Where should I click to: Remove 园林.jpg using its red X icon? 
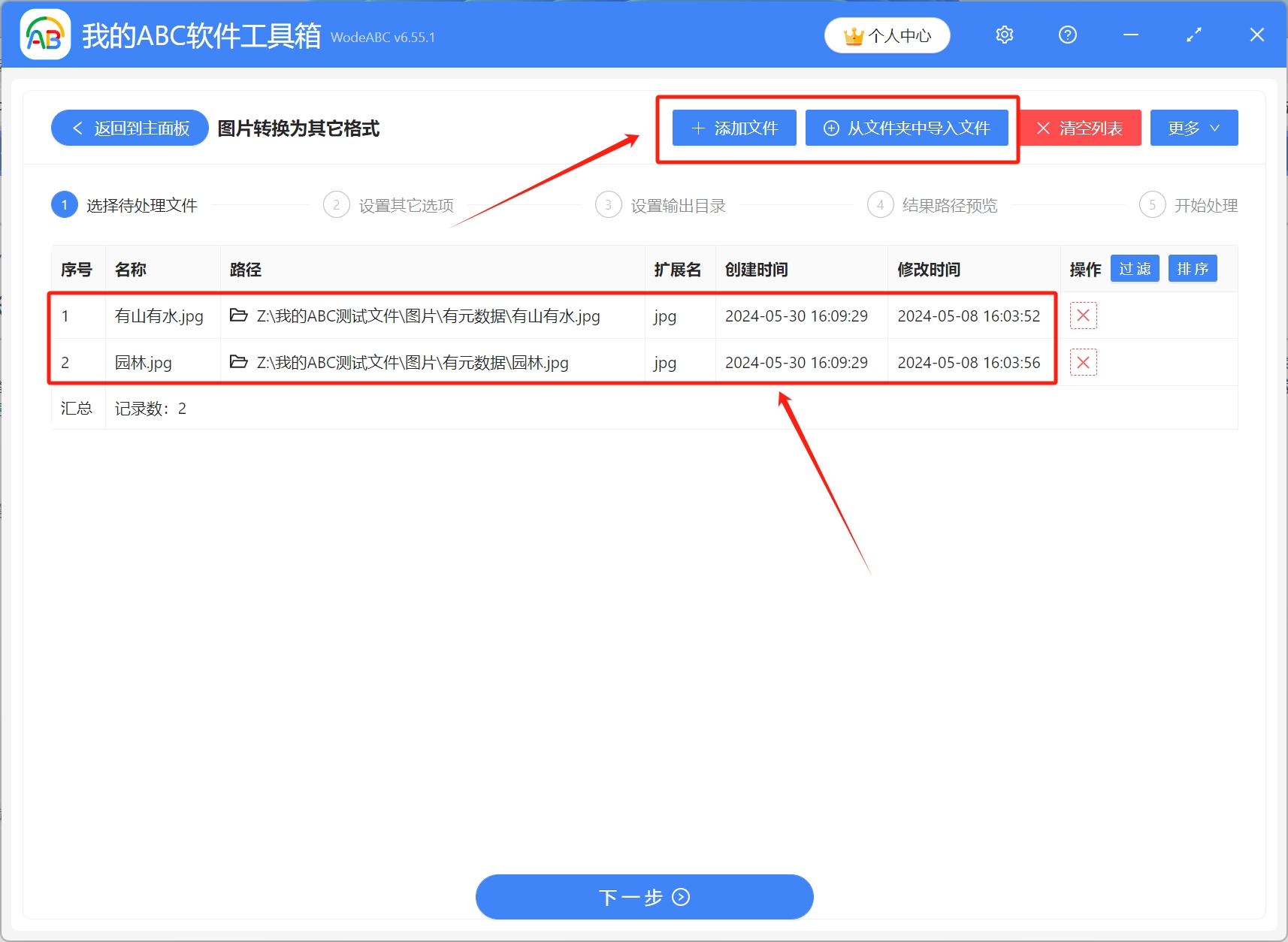tap(1083, 363)
